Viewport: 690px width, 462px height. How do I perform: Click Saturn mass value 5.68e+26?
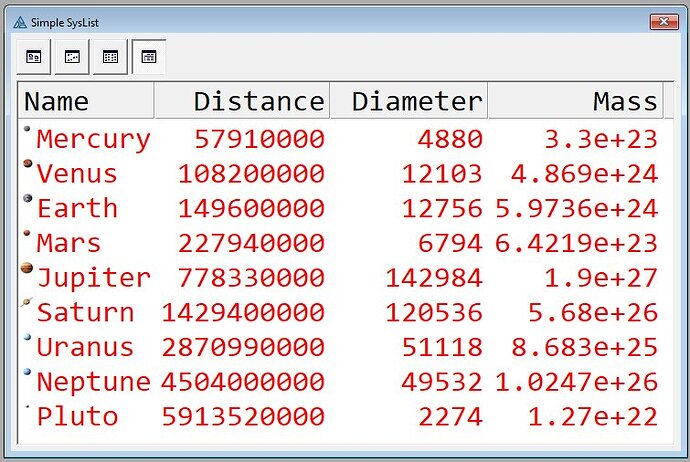click(x=593, y=312)
